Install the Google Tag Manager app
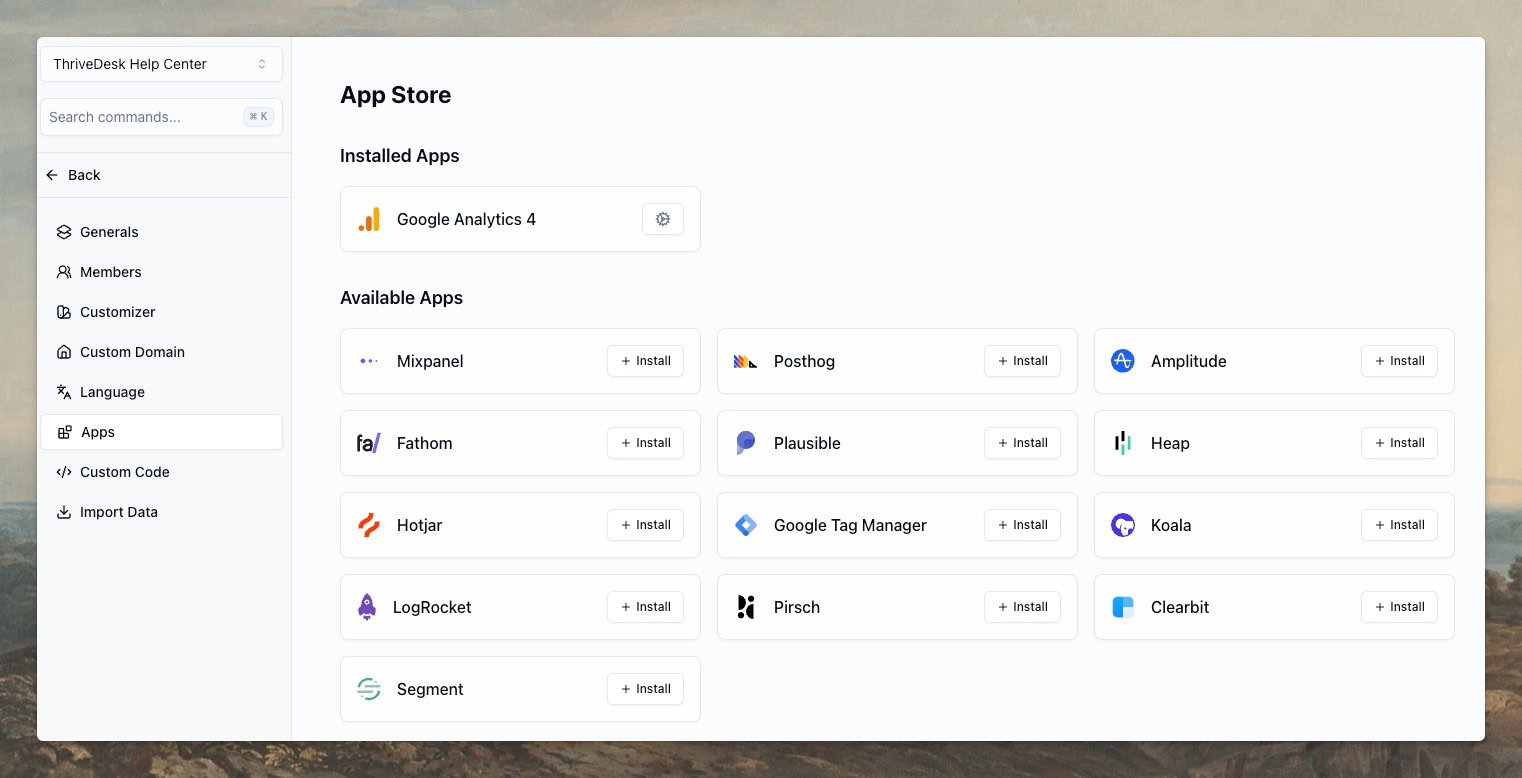Viewport: 1522px width, 778px height. 1022,525
